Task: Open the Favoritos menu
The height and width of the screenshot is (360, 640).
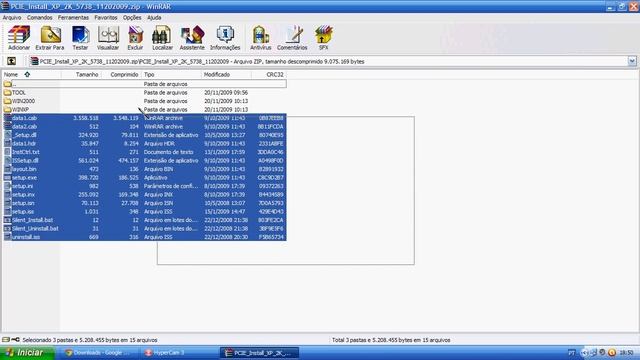Action: point(106,18)
